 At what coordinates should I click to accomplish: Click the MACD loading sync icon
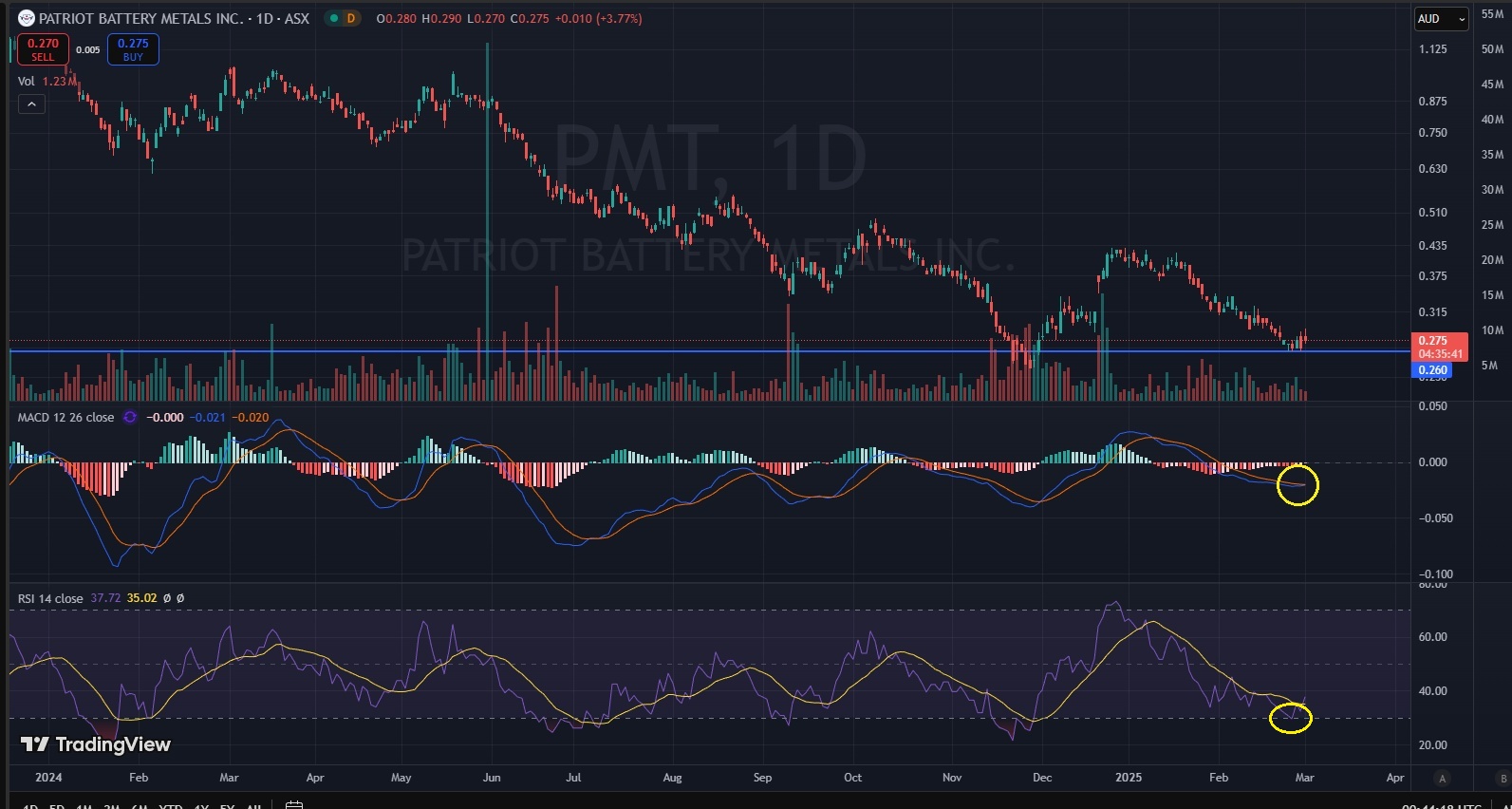click(x=130, y=418)
